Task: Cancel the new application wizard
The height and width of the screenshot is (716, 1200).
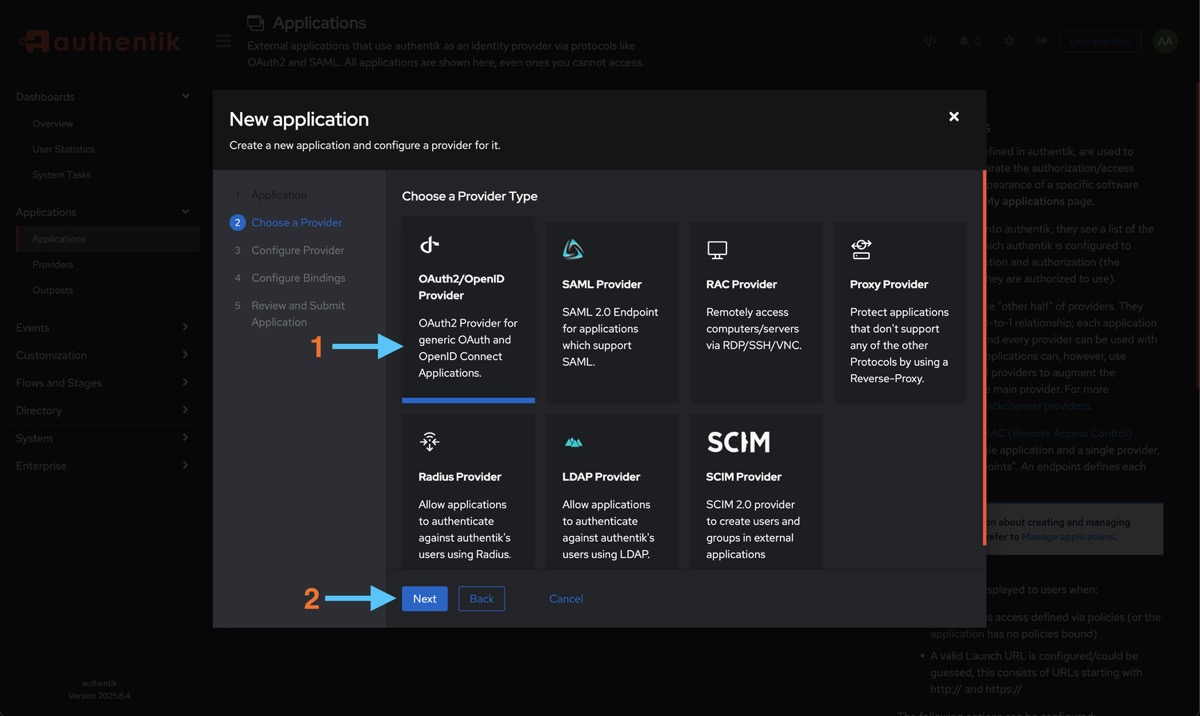Action: (566, 598)
